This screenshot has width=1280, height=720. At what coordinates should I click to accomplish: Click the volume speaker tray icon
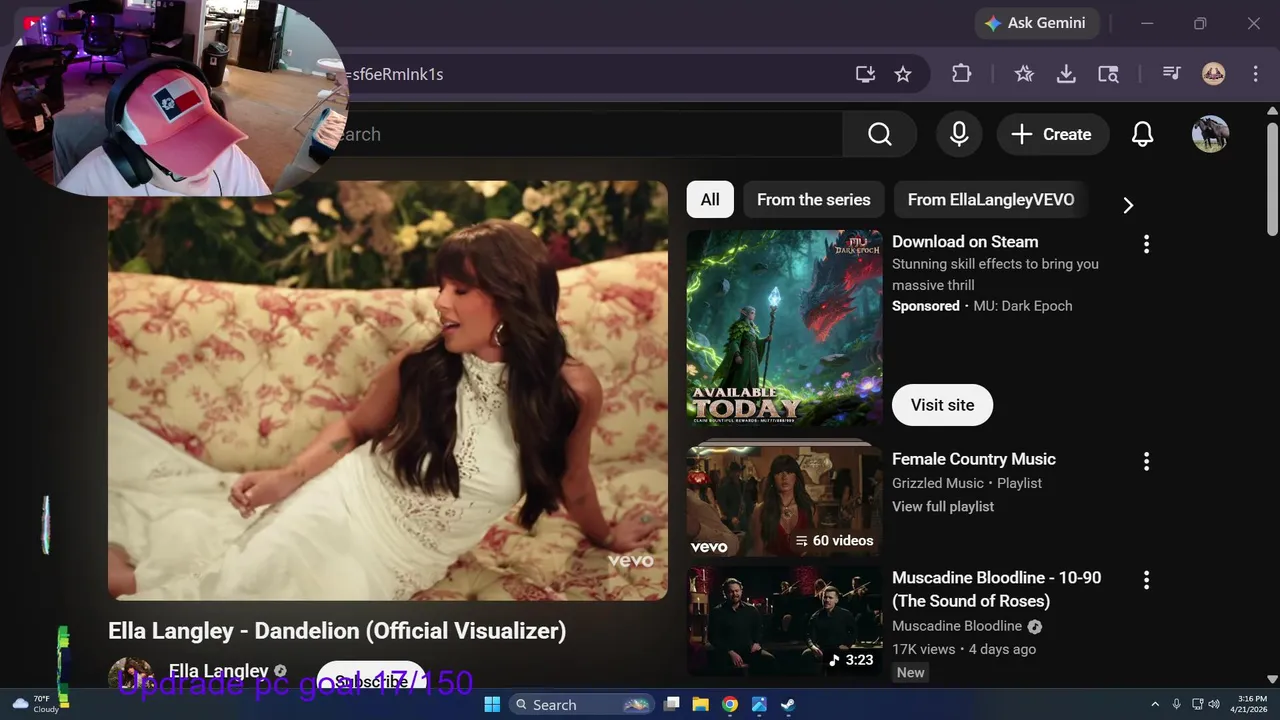pyautogui.click(x=1215, y=704)
